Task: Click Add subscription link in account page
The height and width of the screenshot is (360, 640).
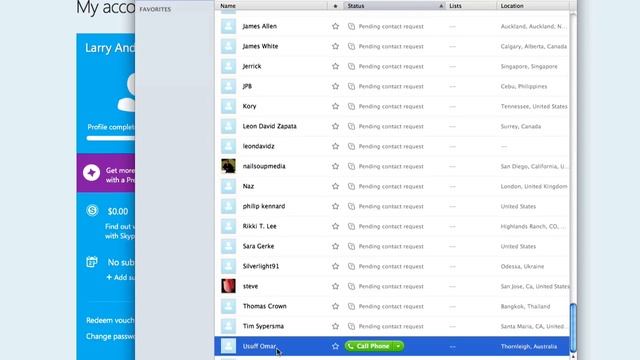Action: pos(120,277)
